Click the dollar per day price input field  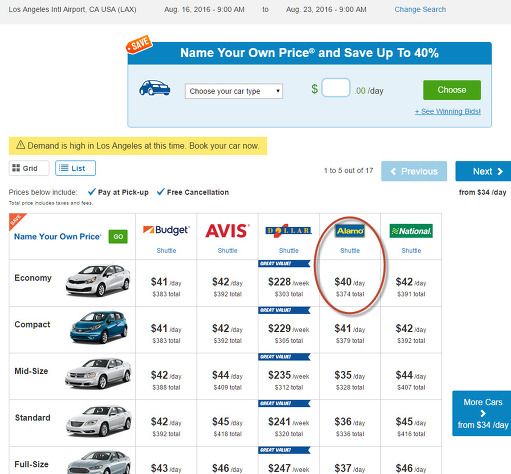click(336, 88)
